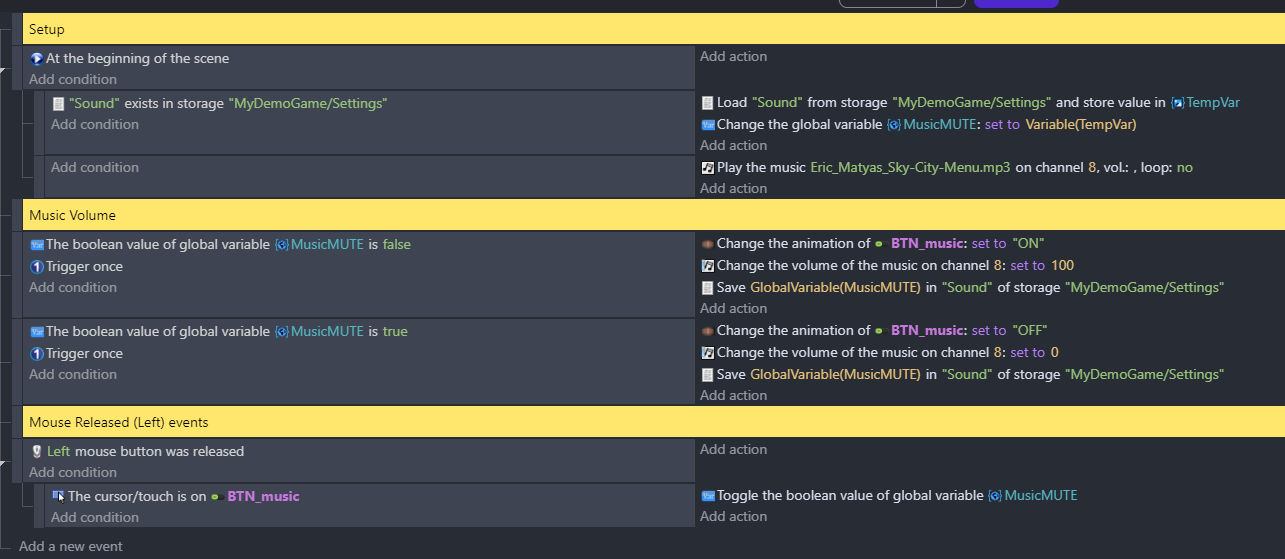Add condition below Trigger once of 'MusicMUTE is false'
This screenshot has height=559, width=1285.
pos(73,288)
